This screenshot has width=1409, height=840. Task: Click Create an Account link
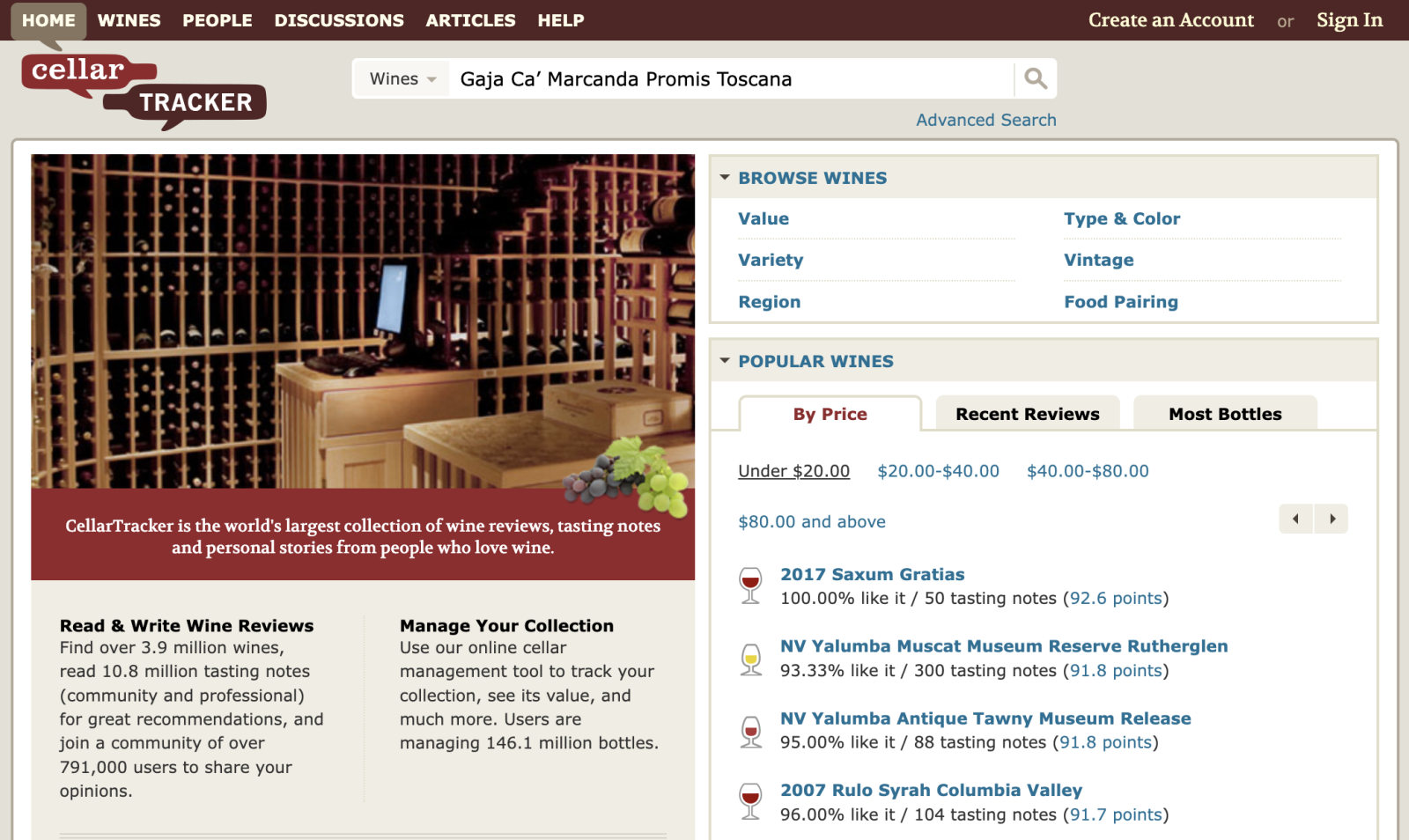coord(1171,20)
